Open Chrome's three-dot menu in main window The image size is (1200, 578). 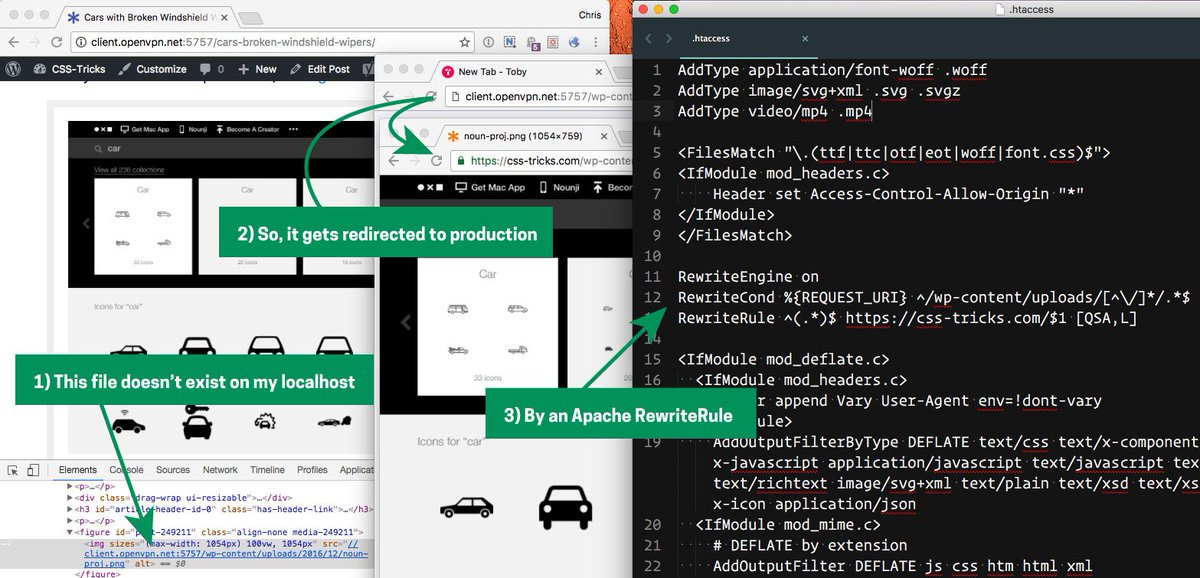[x=598, y=43]
